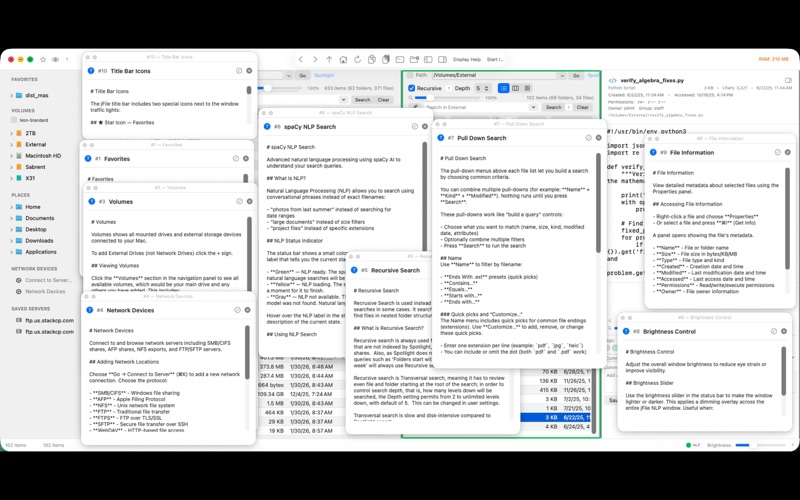Click Spotlight link in the left pane

[323, 75]
